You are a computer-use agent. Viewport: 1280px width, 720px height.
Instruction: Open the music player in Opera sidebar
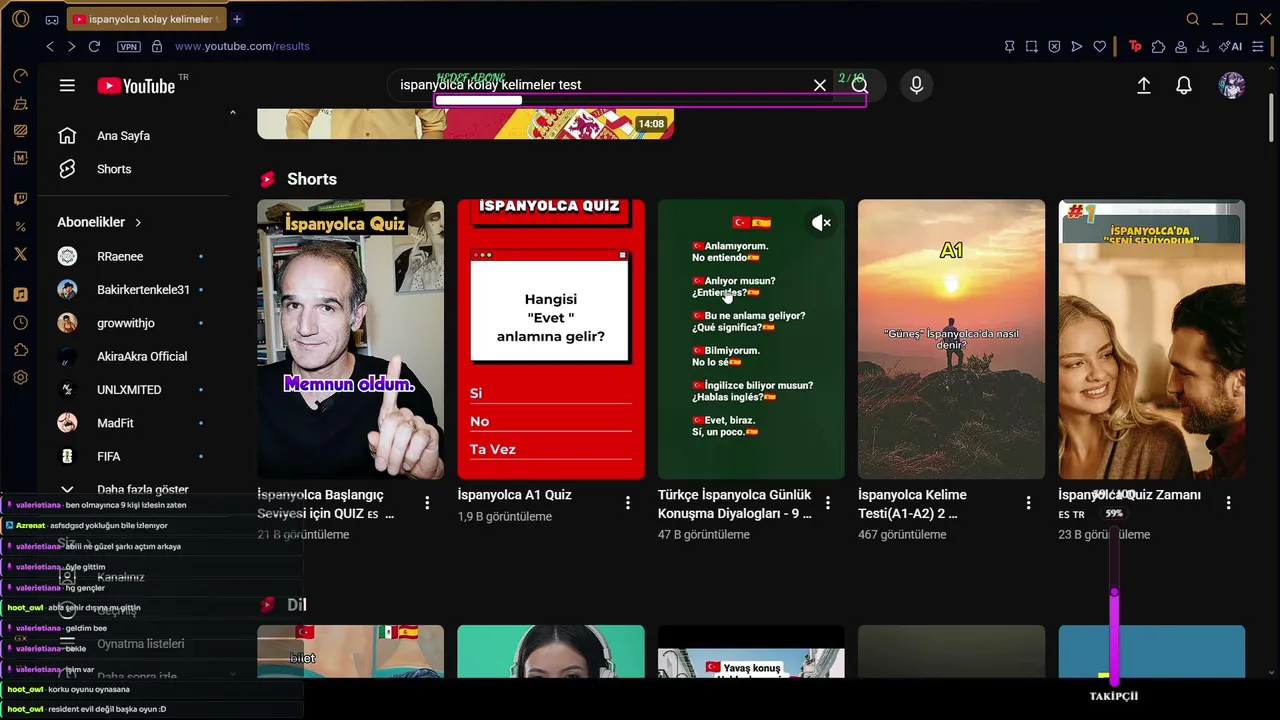(20, 295)
